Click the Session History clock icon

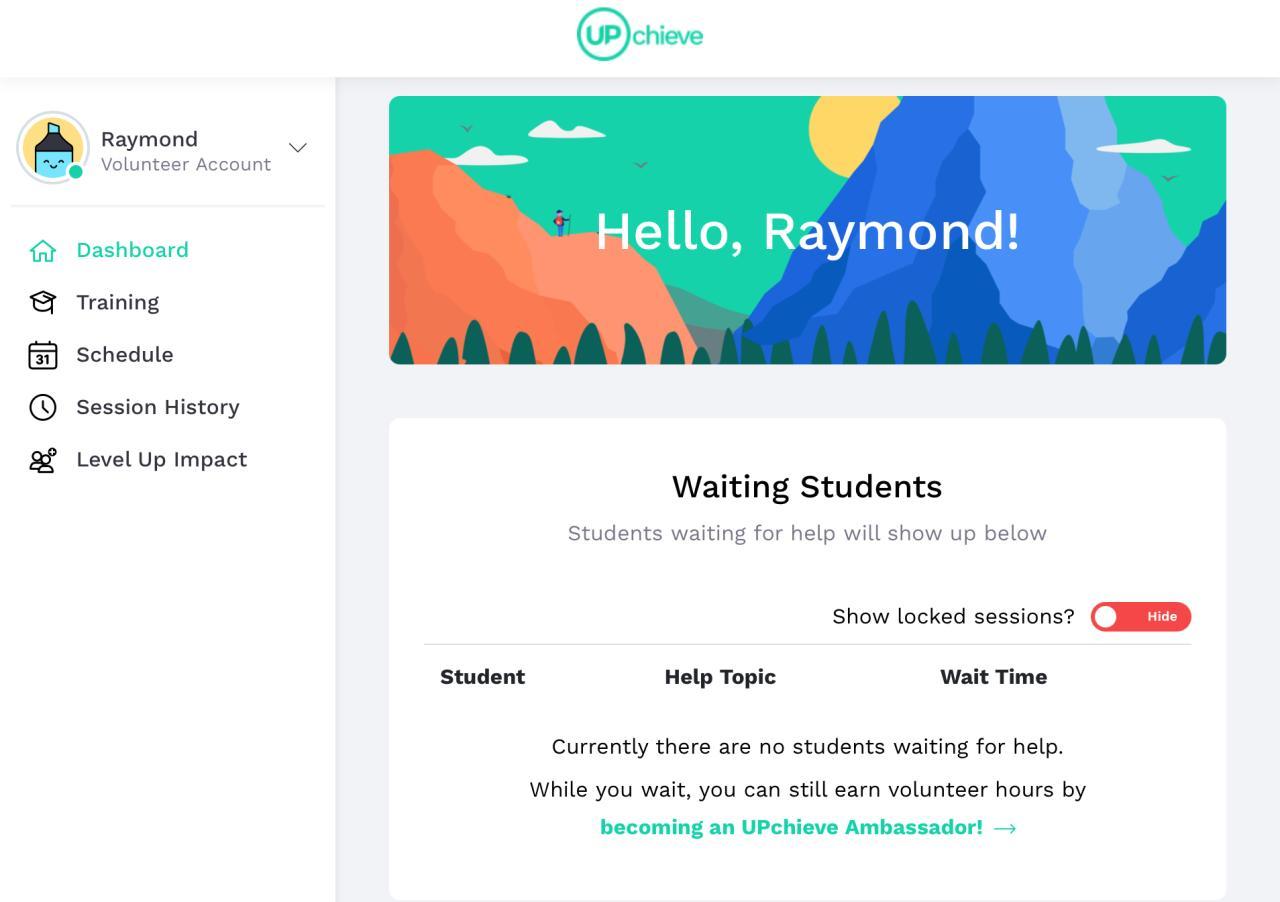click(x=43, y=407)
